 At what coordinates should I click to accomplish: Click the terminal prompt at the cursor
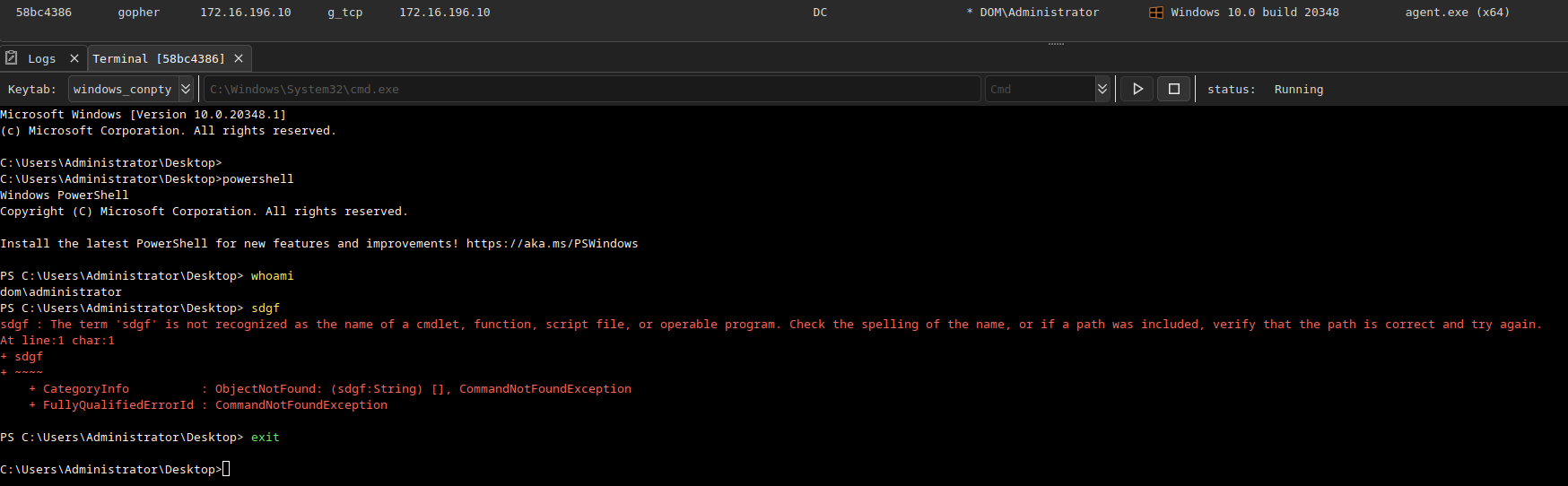[x=226, y=469]
